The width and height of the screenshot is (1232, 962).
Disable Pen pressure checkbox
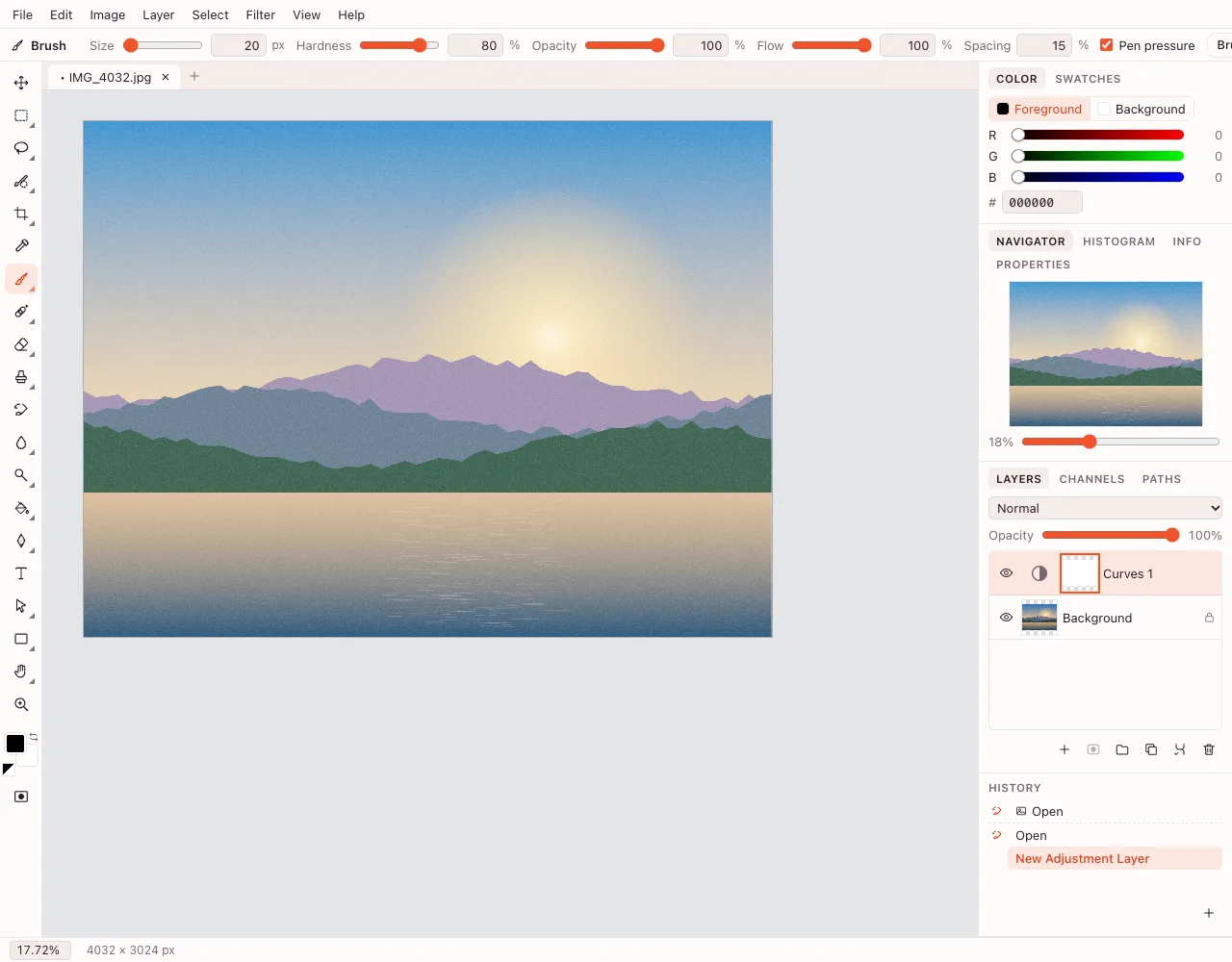[x=1107, y=45]
